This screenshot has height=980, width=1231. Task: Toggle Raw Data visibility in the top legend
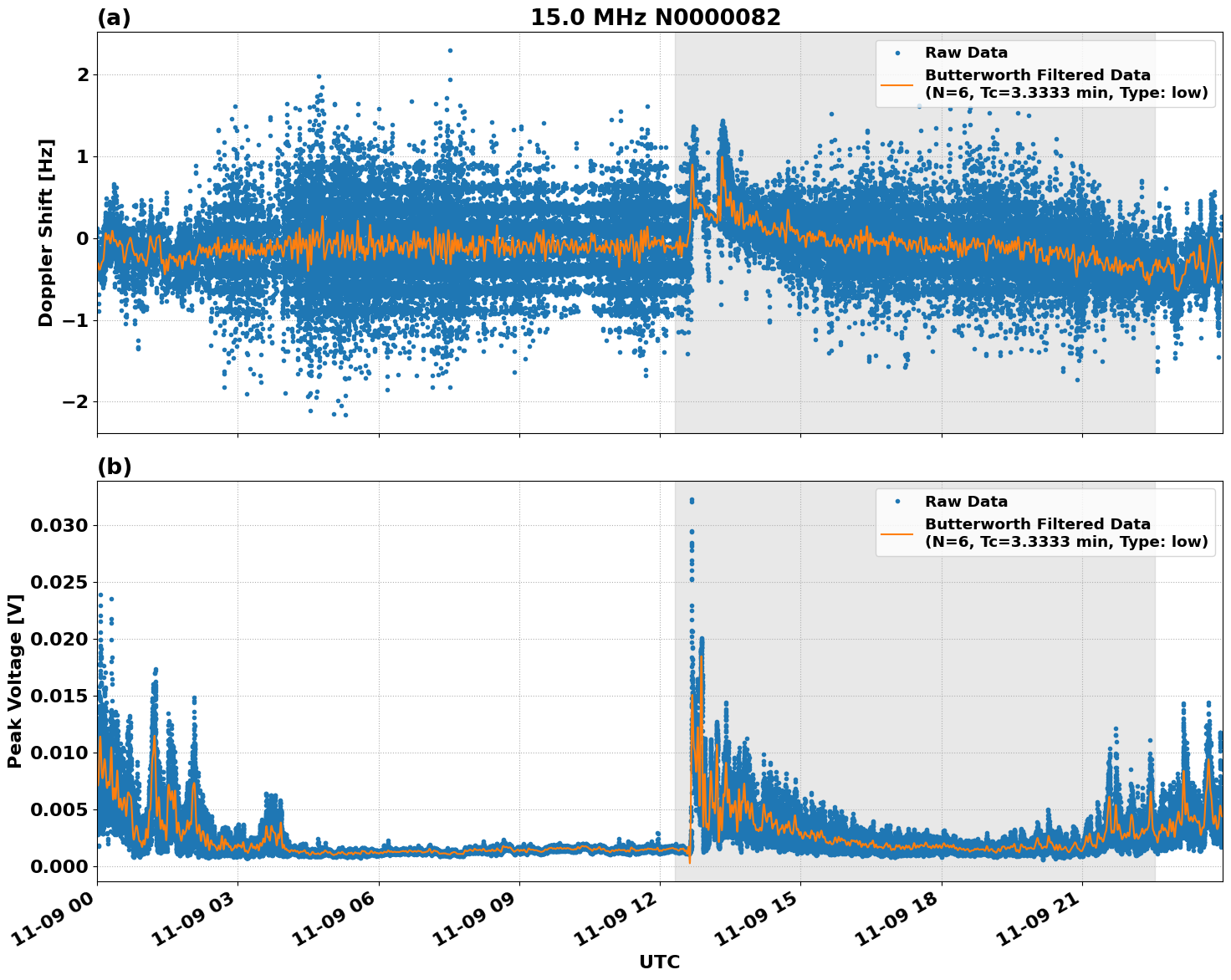(x=955, y=52)
